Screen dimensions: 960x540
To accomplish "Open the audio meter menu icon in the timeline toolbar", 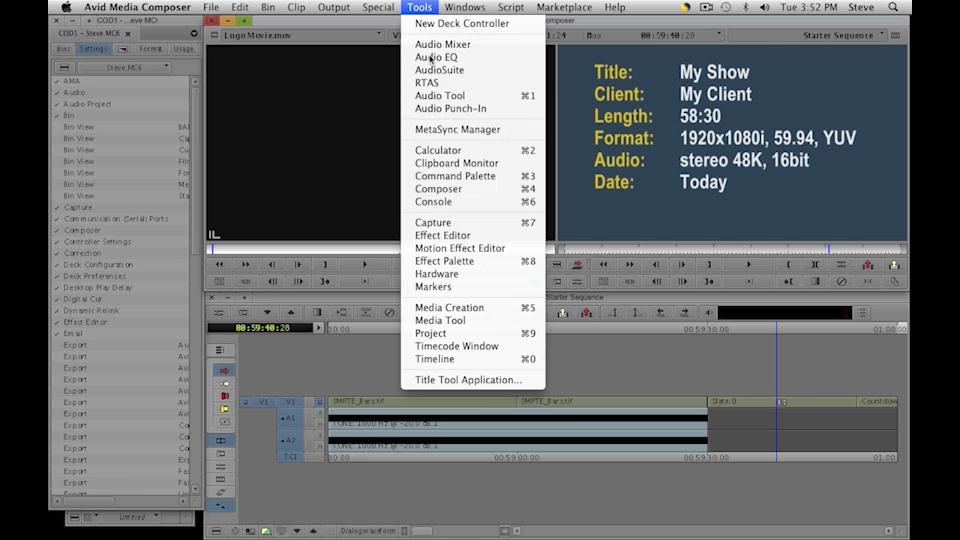I will pyautogui.click(x=863, y=313).
